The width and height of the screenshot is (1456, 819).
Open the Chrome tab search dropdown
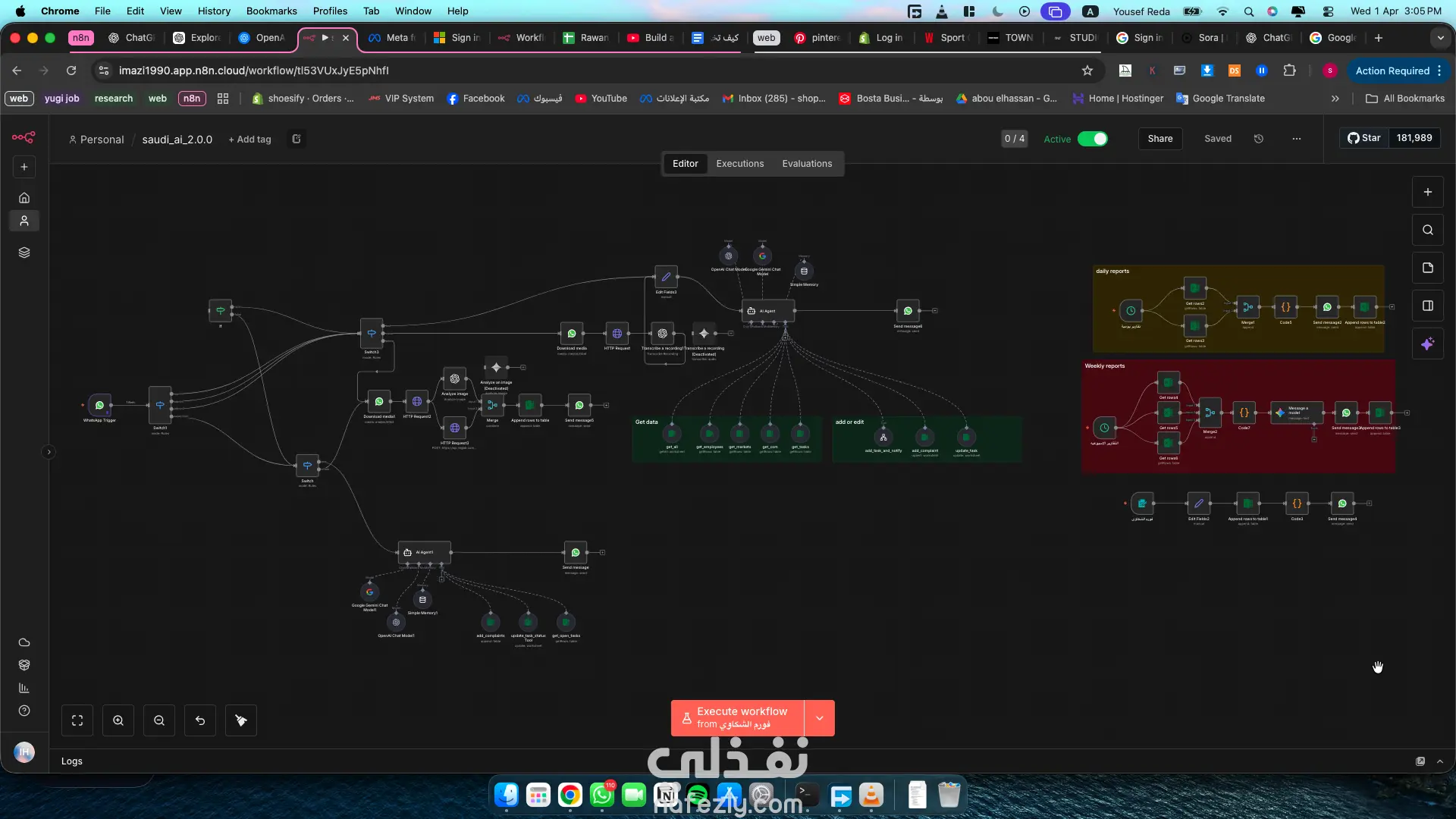click(1440, 38)
